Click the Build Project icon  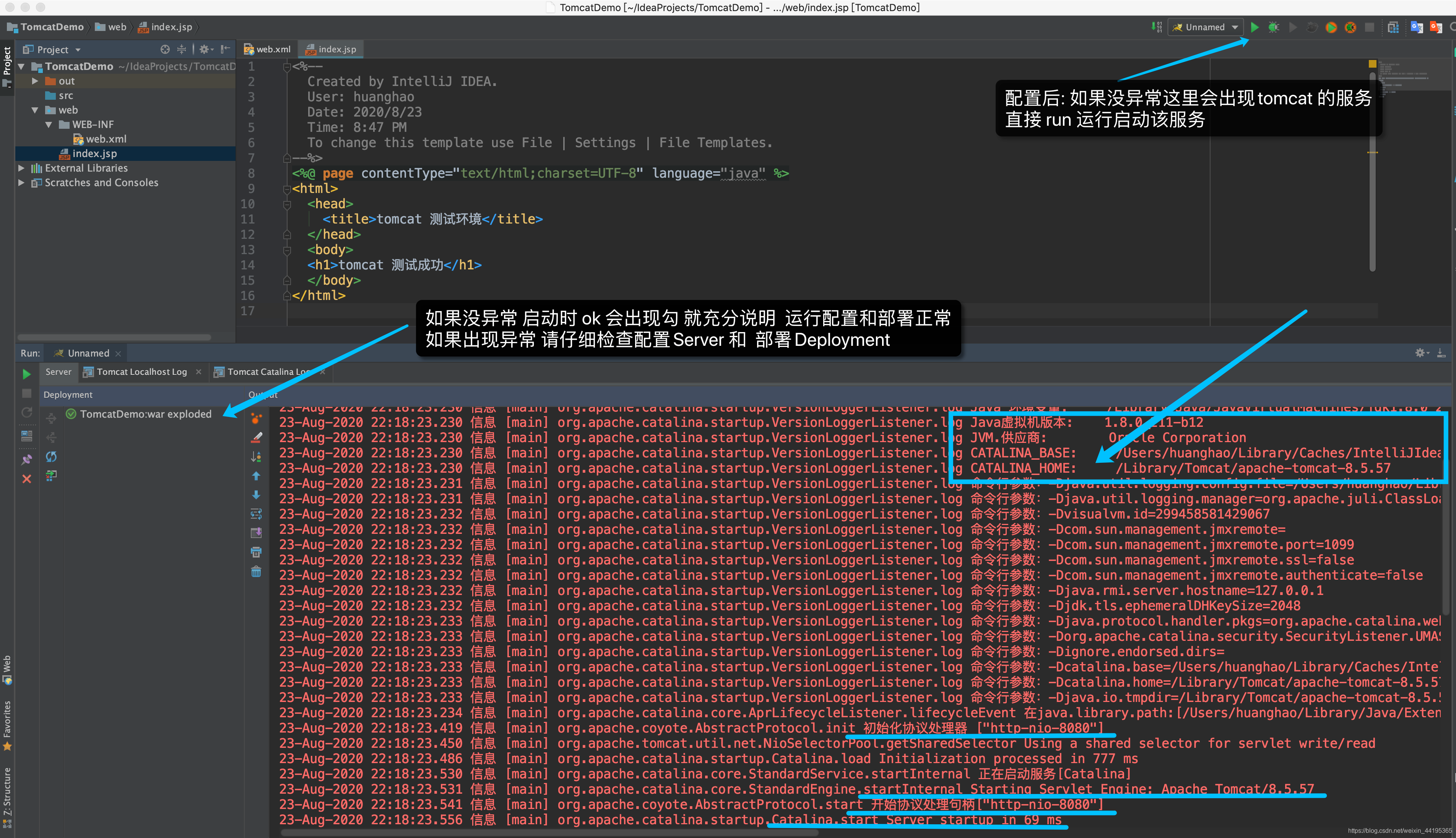(1156, 27)
